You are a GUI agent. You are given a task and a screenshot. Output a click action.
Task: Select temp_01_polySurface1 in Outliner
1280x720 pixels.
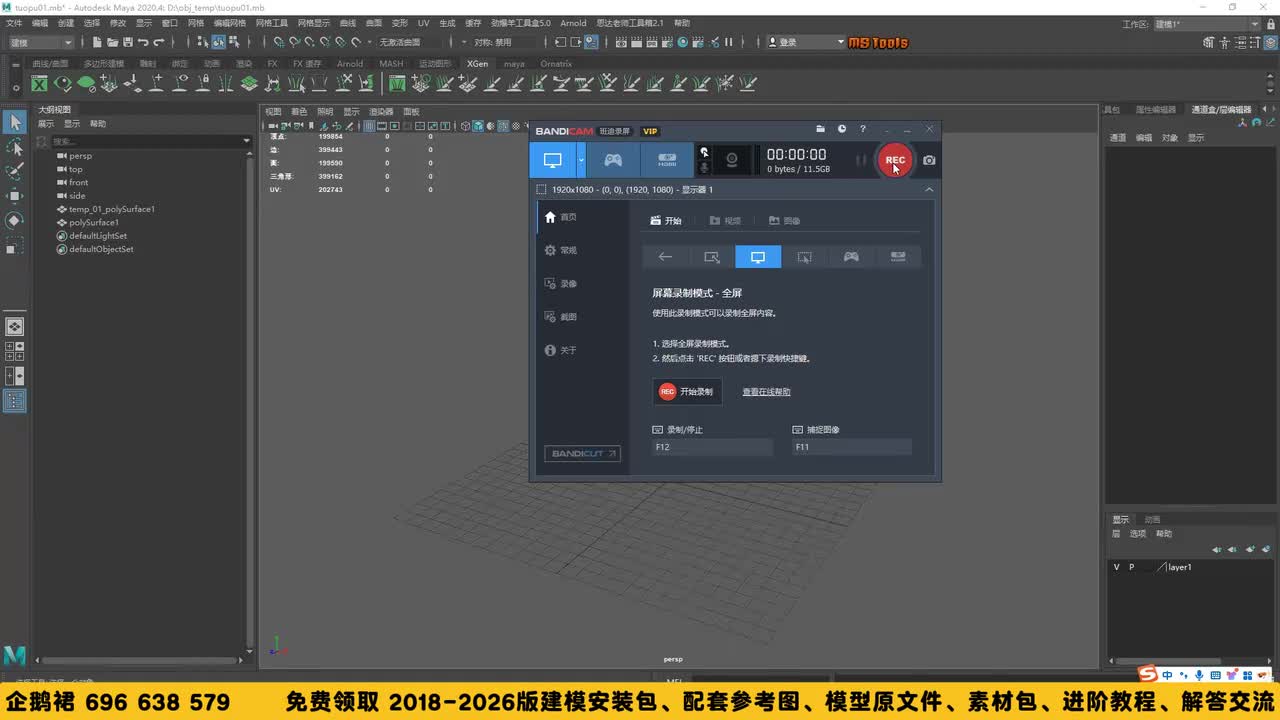(x=111, y=209)
